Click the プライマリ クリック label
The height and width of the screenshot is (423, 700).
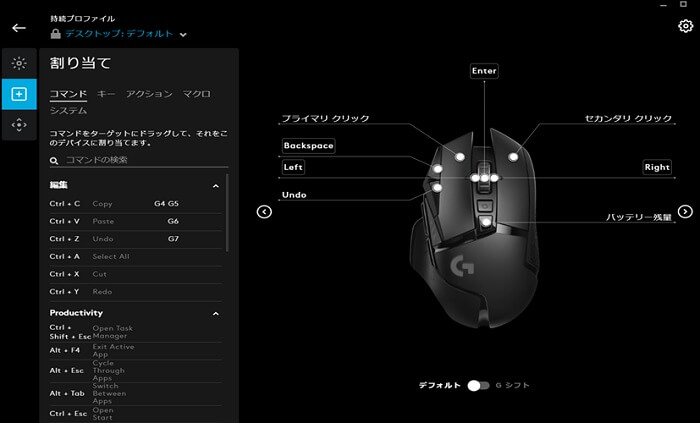[325, 119]
